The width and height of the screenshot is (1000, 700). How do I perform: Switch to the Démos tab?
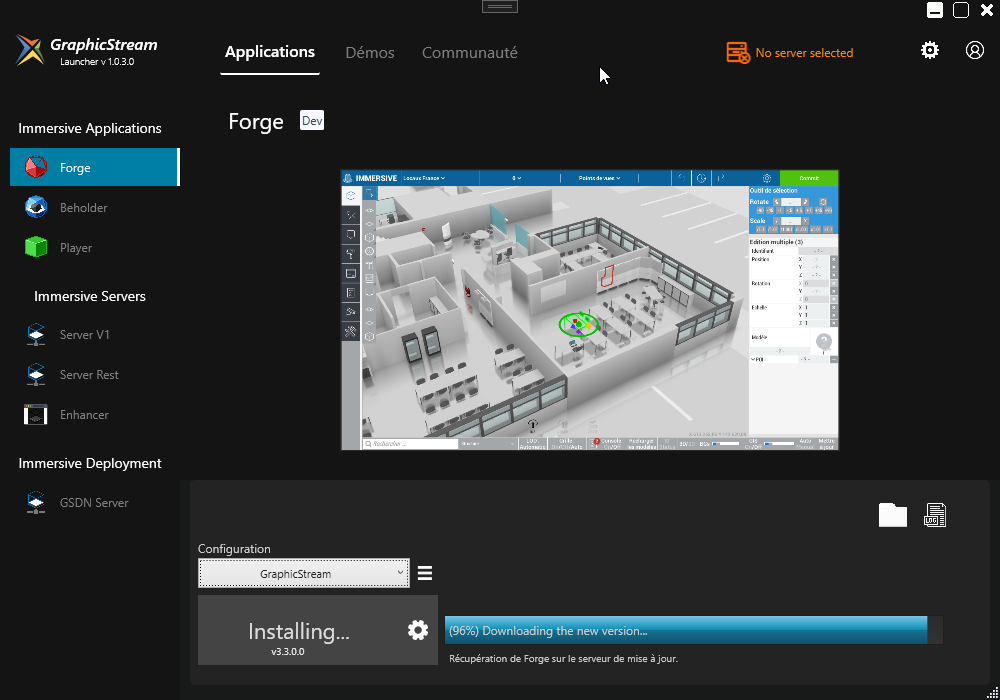coord(370,52)
